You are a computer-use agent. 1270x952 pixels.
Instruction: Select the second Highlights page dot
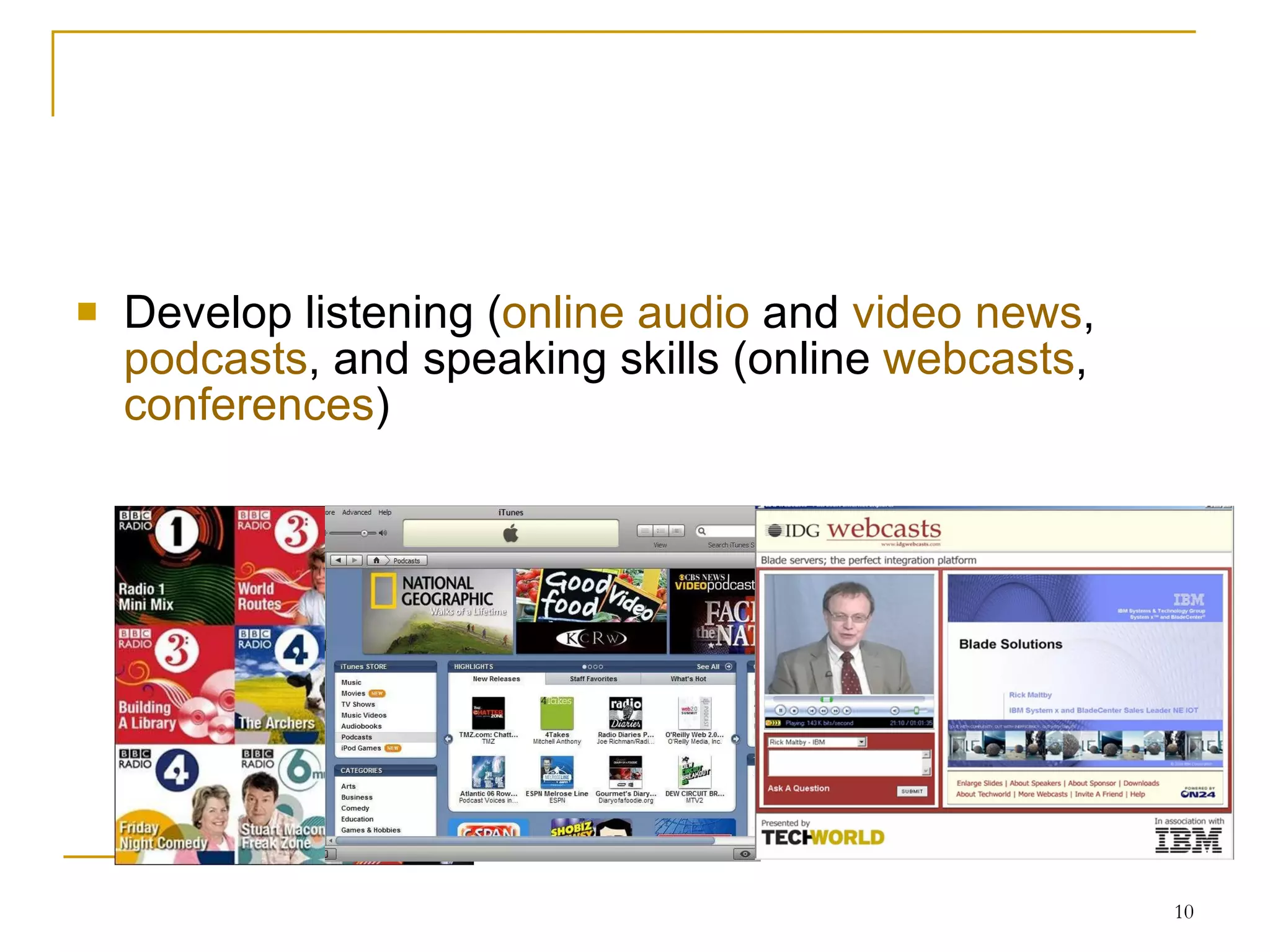[x=590, y=667]
